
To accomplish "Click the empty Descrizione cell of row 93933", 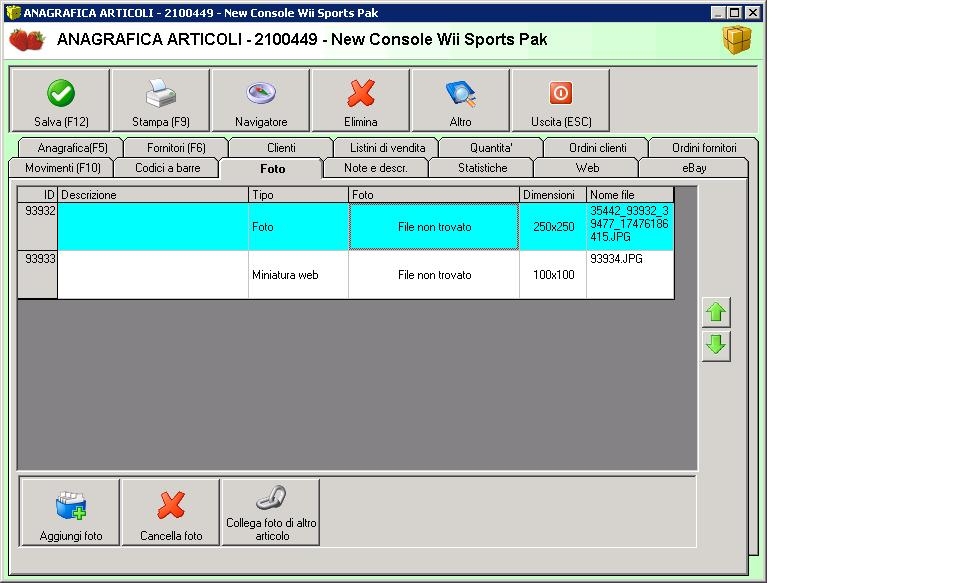I will click(x=153, y=275).
